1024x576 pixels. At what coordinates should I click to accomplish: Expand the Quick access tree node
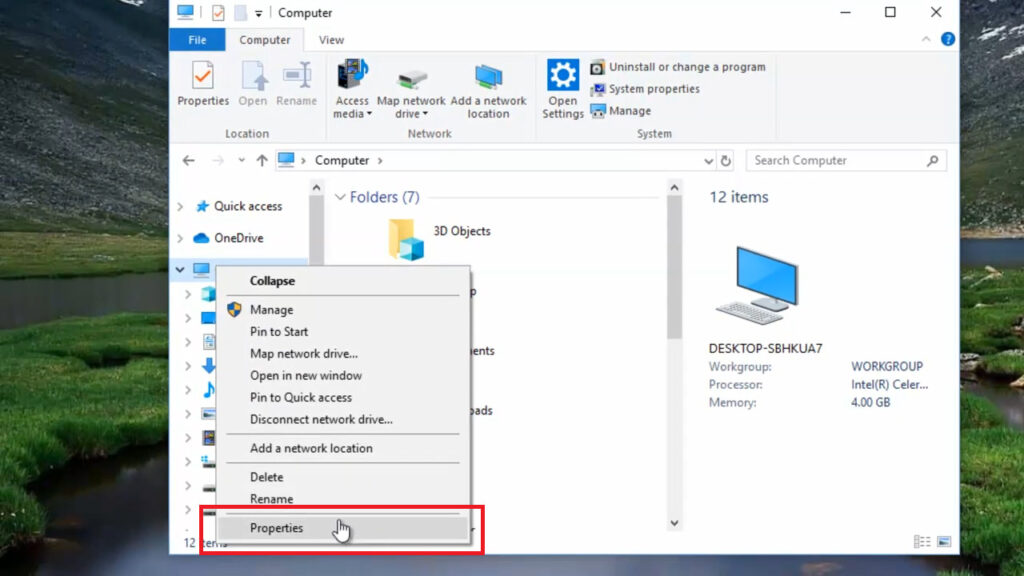coord(180,206)
